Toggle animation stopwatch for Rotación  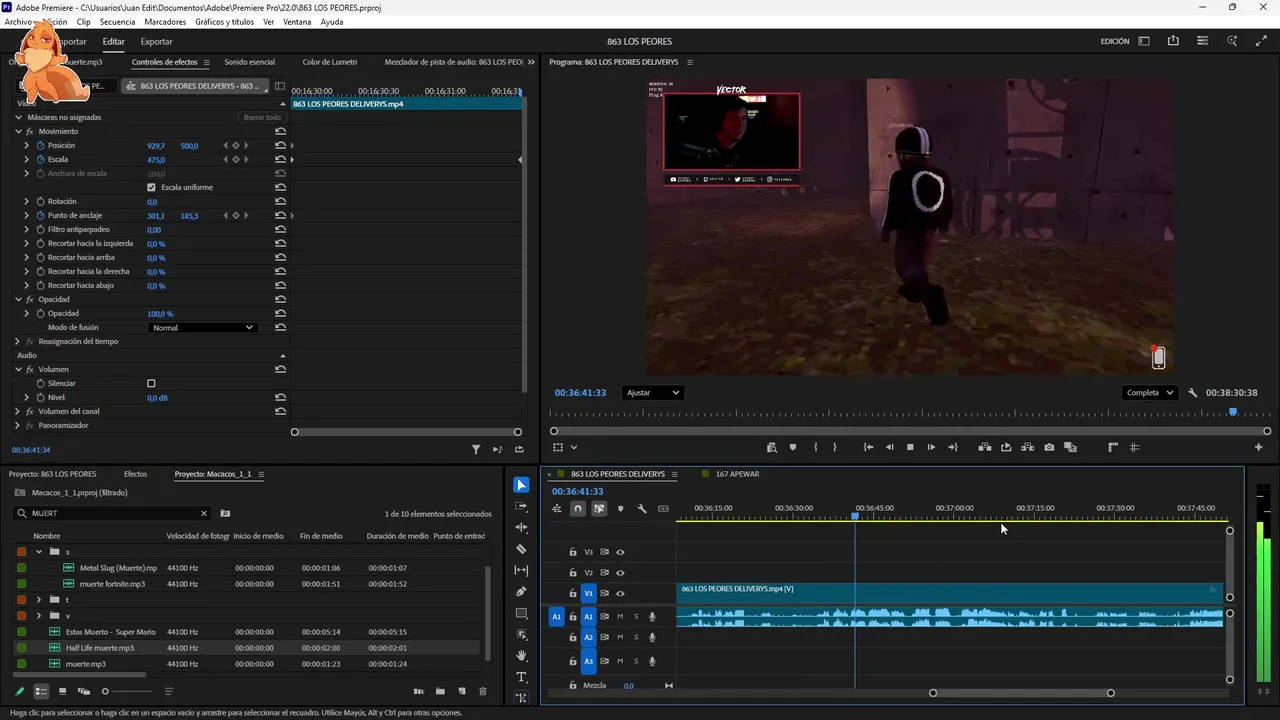click(40, 202)
